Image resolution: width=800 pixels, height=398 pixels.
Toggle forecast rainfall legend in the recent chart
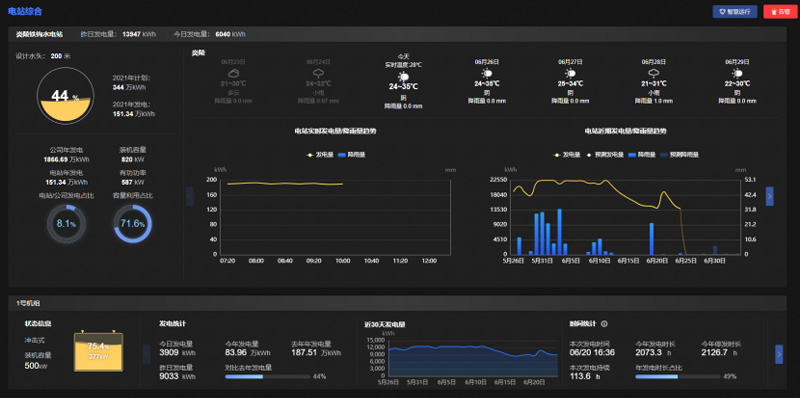coord(679,155)
